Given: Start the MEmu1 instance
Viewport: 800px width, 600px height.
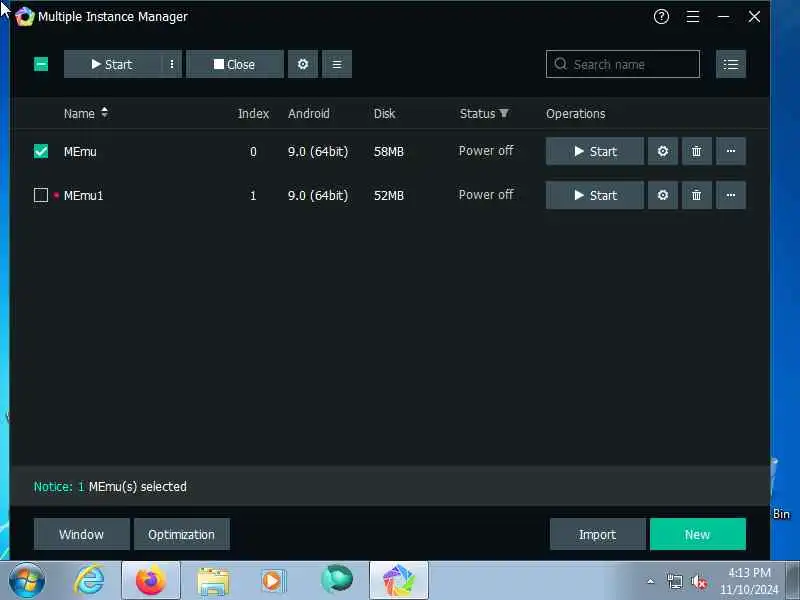Looking at the screenshot, I should [x=595, y=195].
